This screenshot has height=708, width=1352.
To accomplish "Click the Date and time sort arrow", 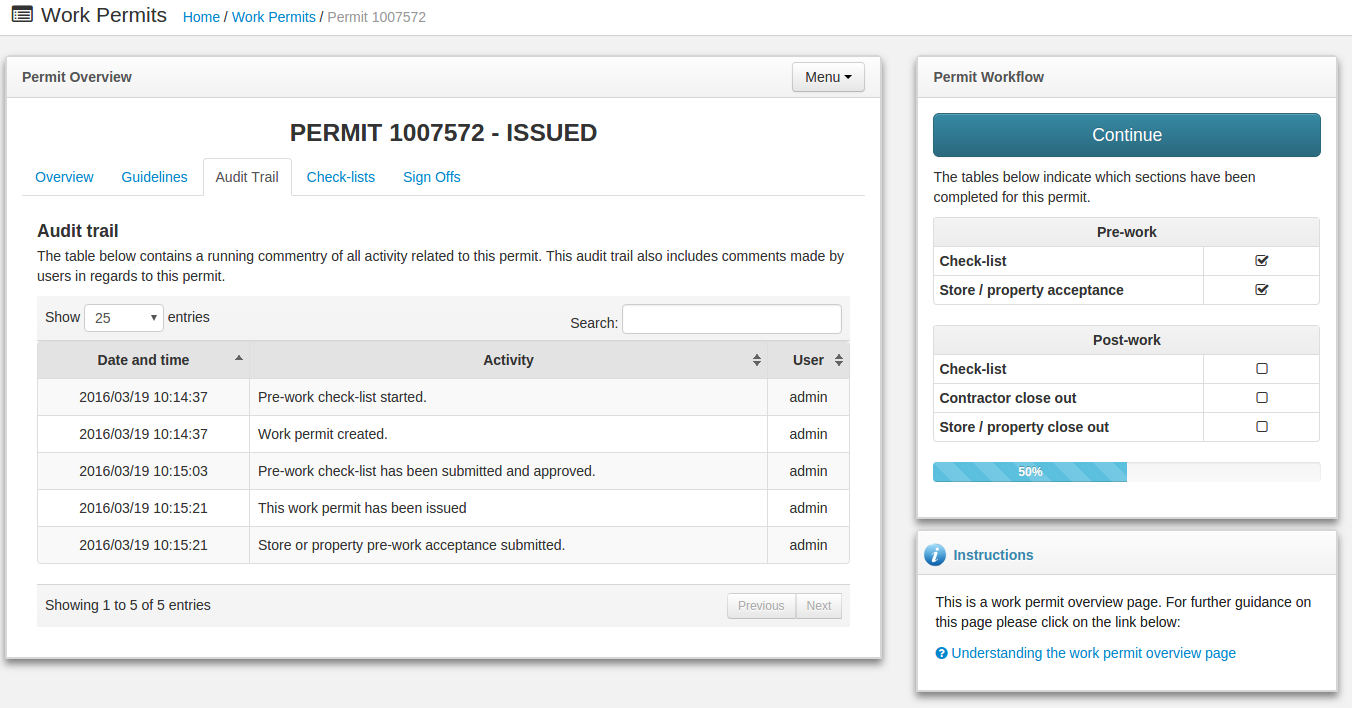I will coord(238,359).
